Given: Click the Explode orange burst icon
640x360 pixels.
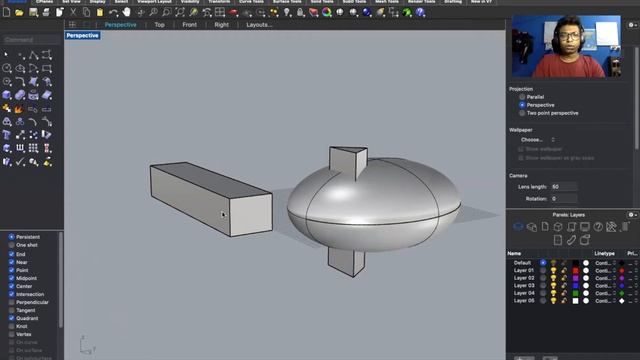Looking at the screenshot, I should coord(19,109).
